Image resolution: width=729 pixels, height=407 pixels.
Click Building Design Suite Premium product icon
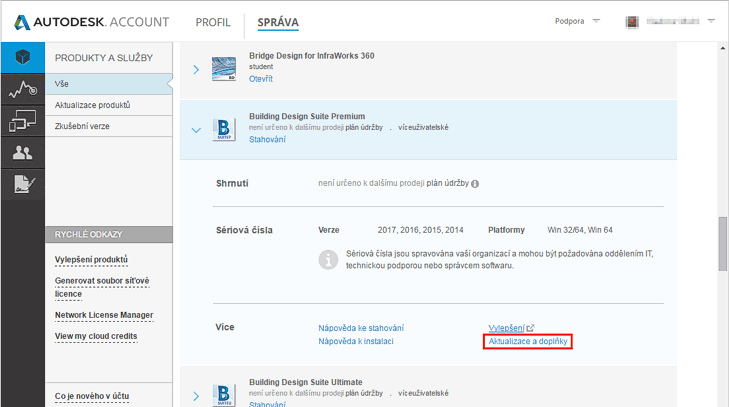(x=224, y=129)
